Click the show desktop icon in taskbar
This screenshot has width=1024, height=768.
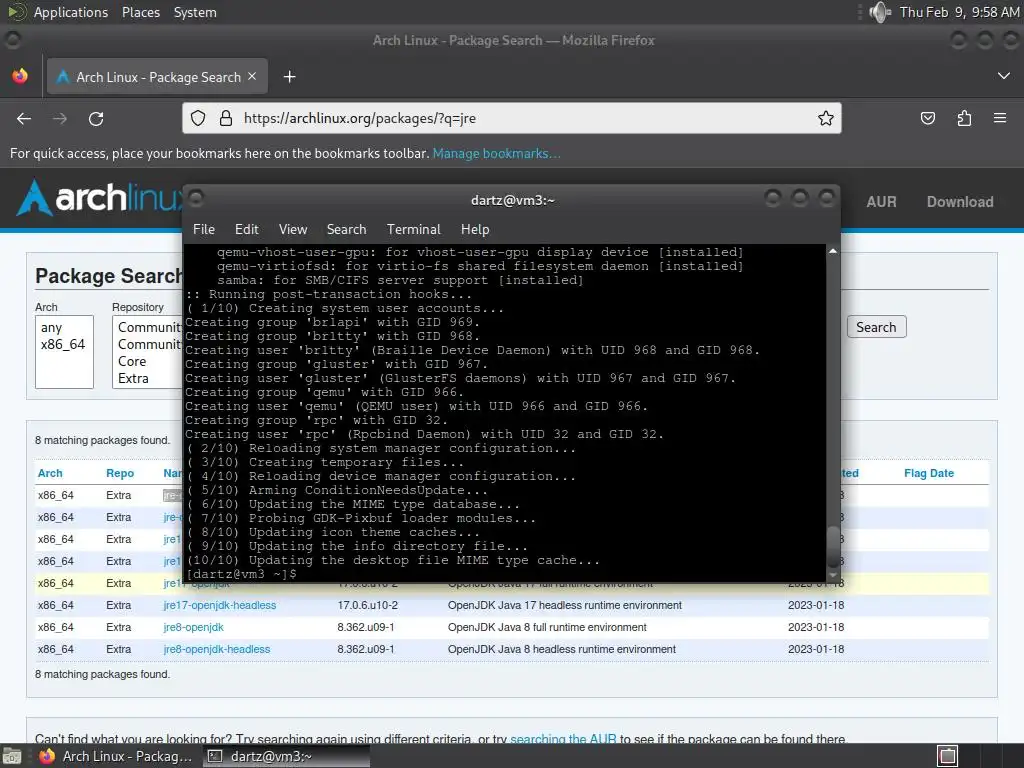click(x=12, y=756)
